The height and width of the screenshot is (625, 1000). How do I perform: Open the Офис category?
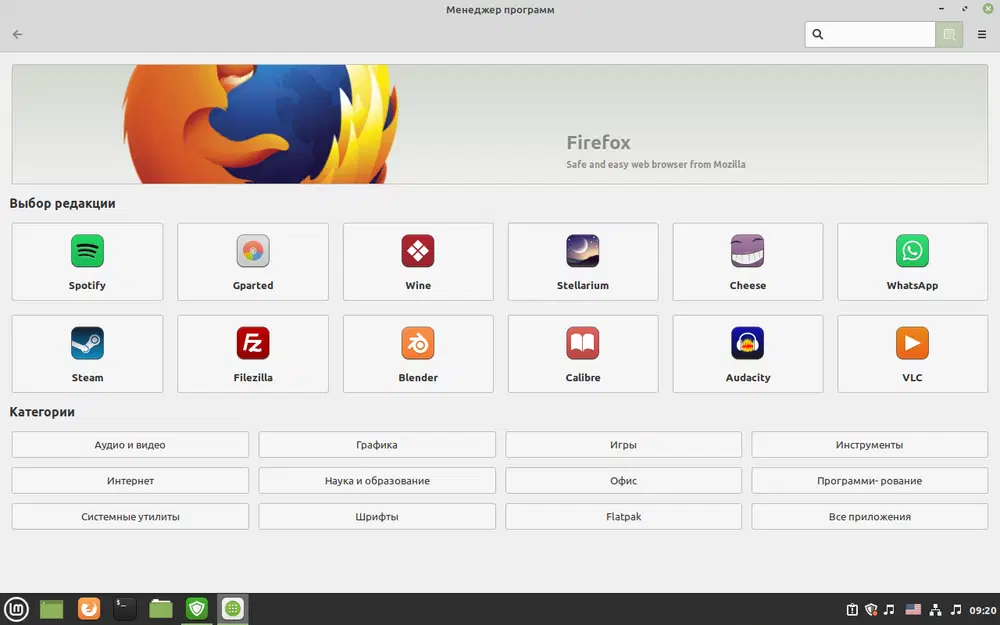[x=623, y=480]
